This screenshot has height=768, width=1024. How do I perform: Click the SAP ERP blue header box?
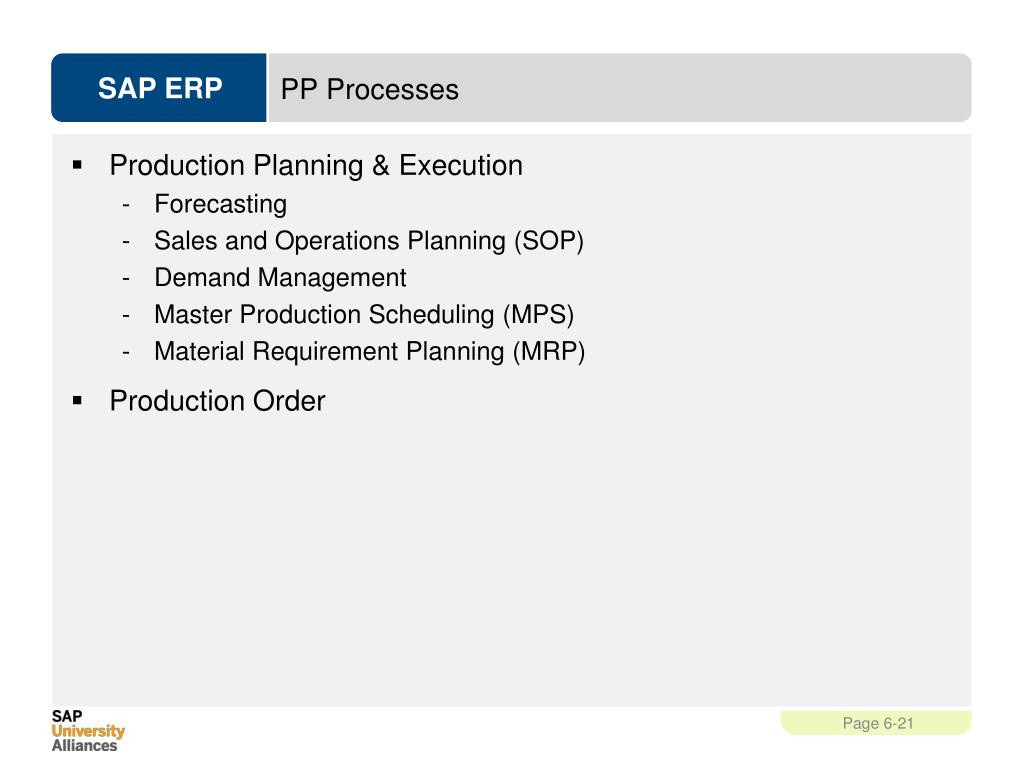point(159,88)
